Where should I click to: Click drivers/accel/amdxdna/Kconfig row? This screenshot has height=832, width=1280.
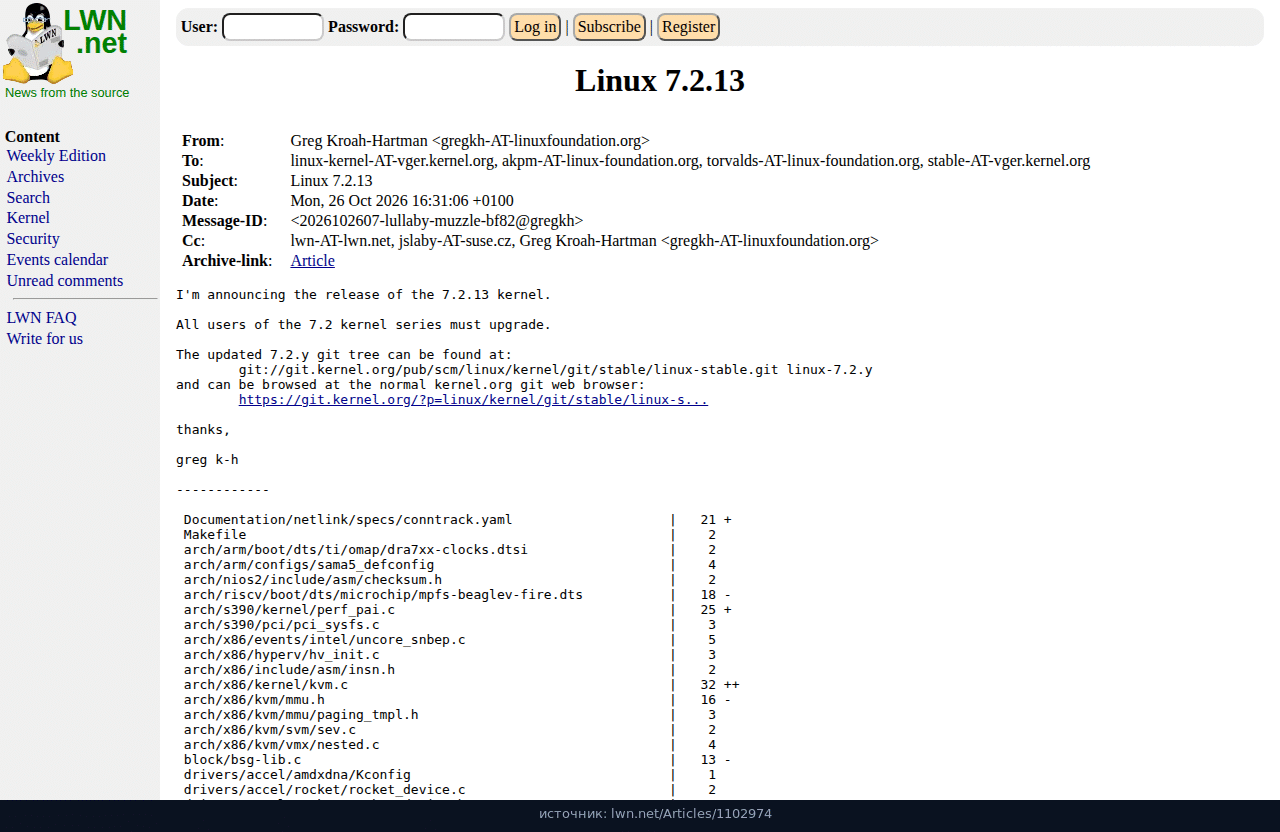(x=449, y=775)
